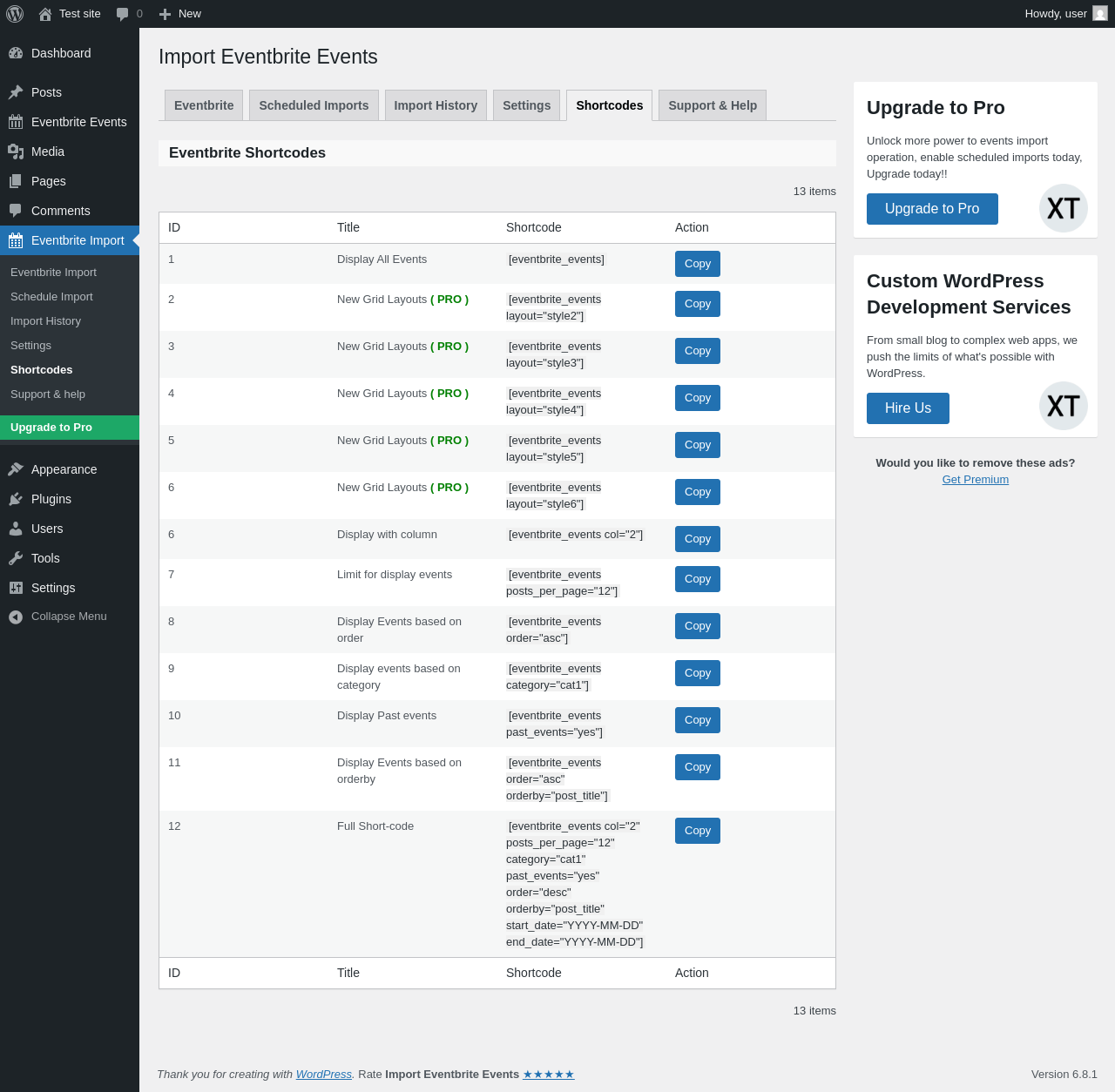
Task: Open the Support & Help tab
Action: click(713, 105)
